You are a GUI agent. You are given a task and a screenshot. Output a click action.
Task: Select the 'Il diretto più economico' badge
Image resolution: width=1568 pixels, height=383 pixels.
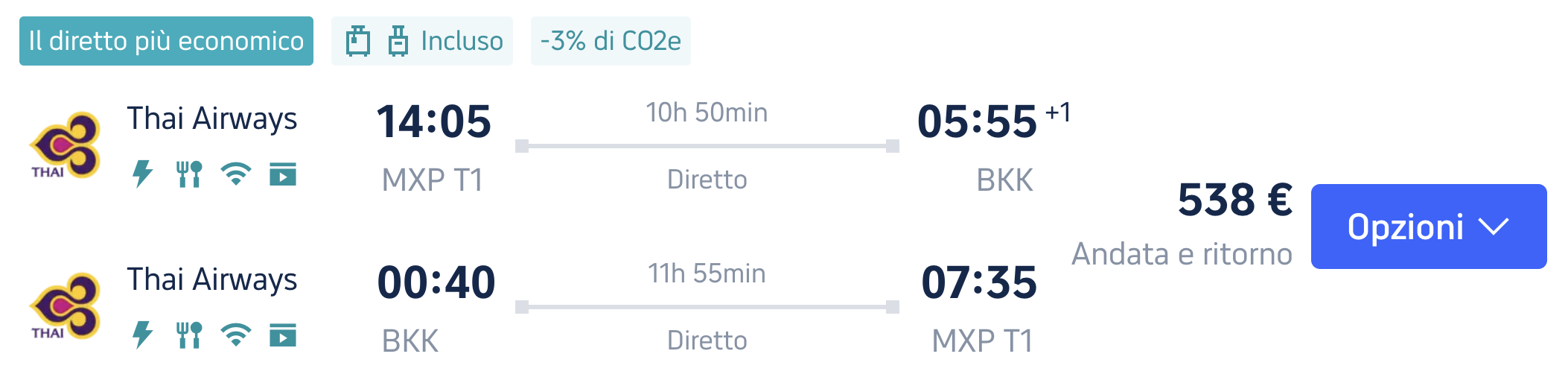click(166, 41)
